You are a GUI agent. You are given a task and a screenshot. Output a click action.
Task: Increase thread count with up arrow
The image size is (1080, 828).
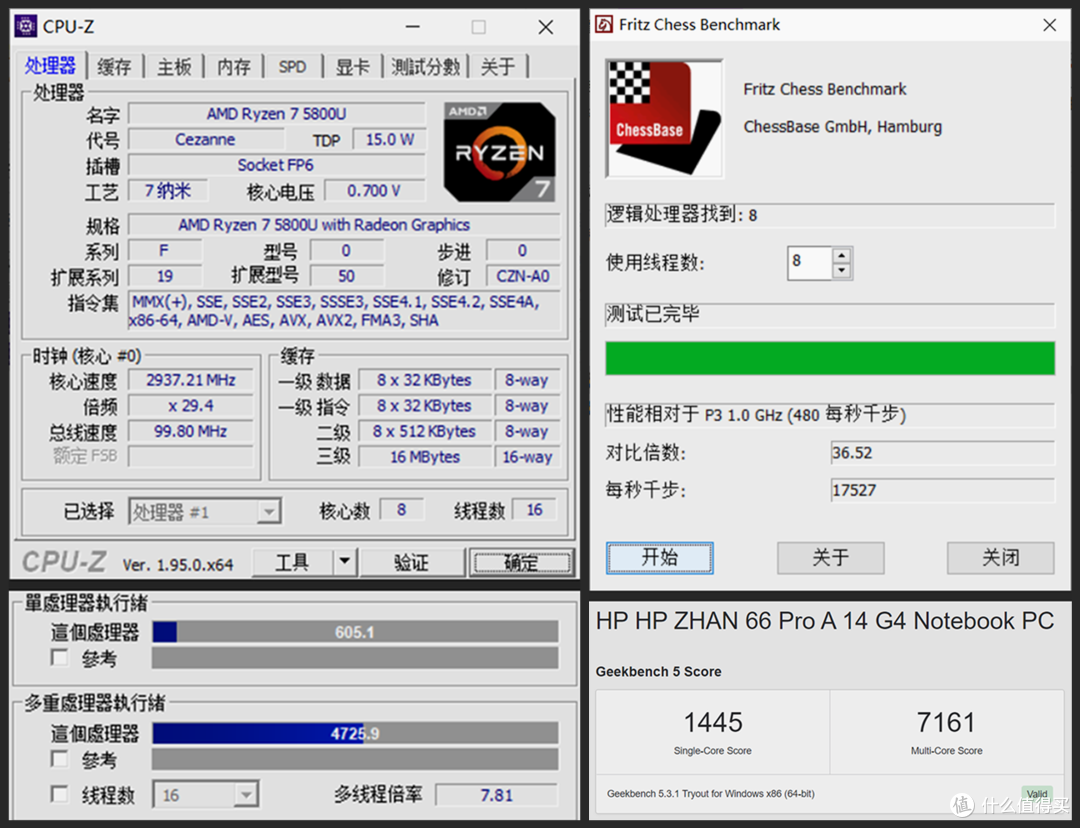(841, 256)
